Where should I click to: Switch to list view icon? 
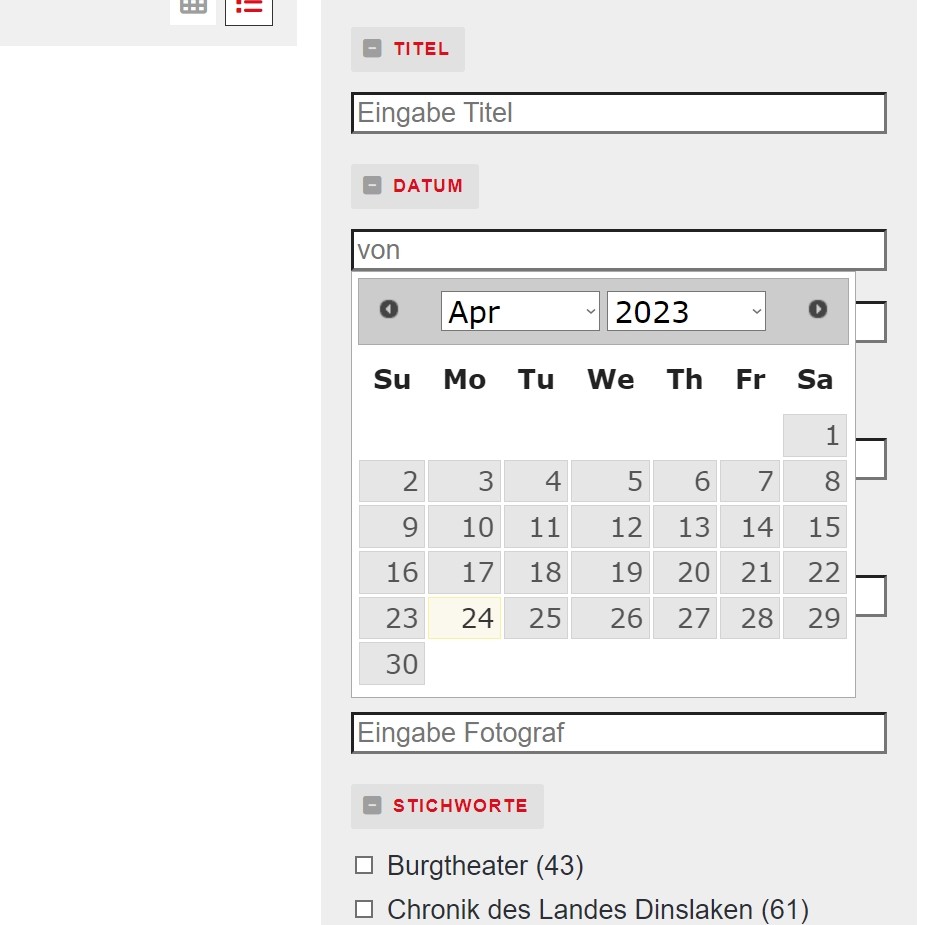(x=249, y=7)
